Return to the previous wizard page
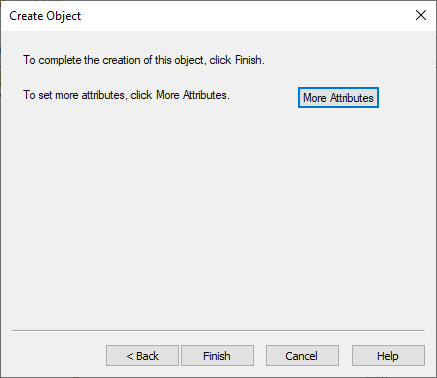The image size is (437, 378). tap(142, 356)
